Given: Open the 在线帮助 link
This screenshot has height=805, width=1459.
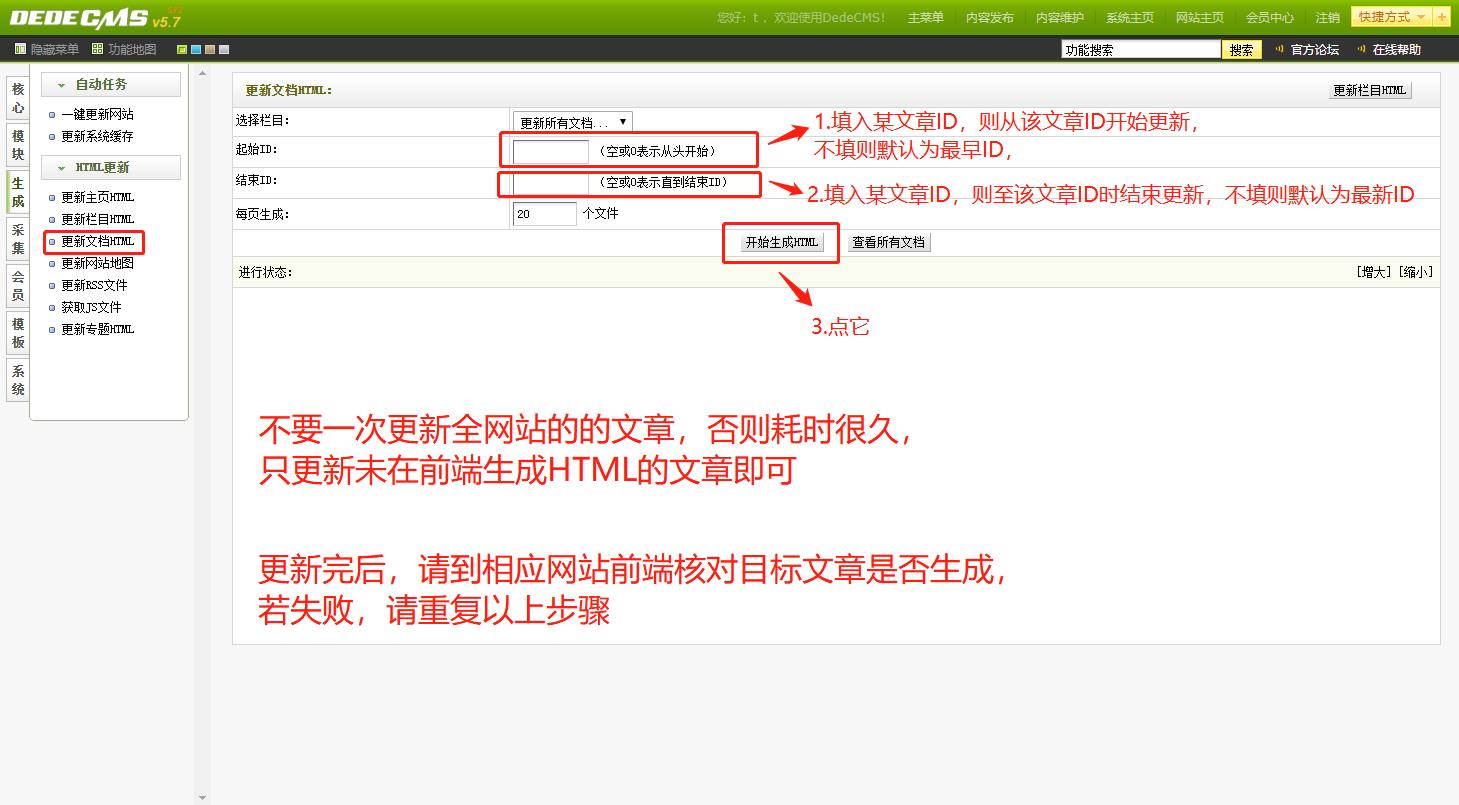Looking at the screenshot, I should [1397, 49].
